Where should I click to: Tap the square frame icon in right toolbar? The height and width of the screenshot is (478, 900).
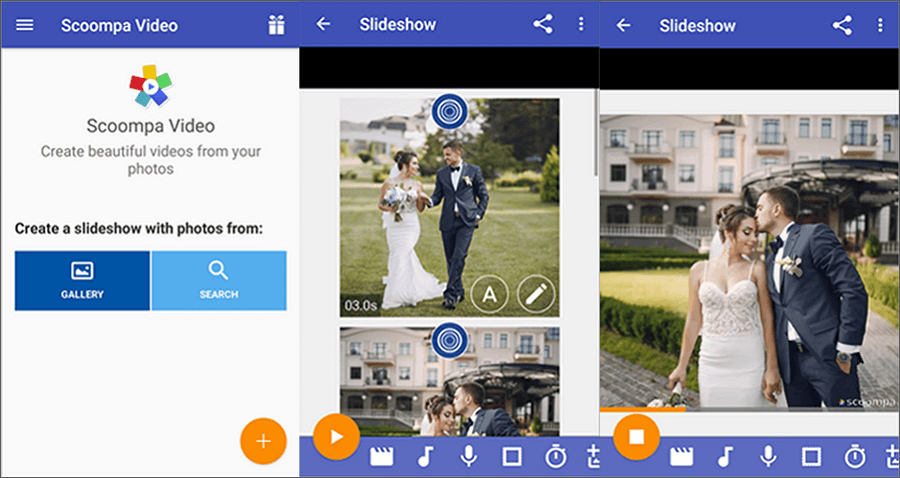[x=812, y=457]
